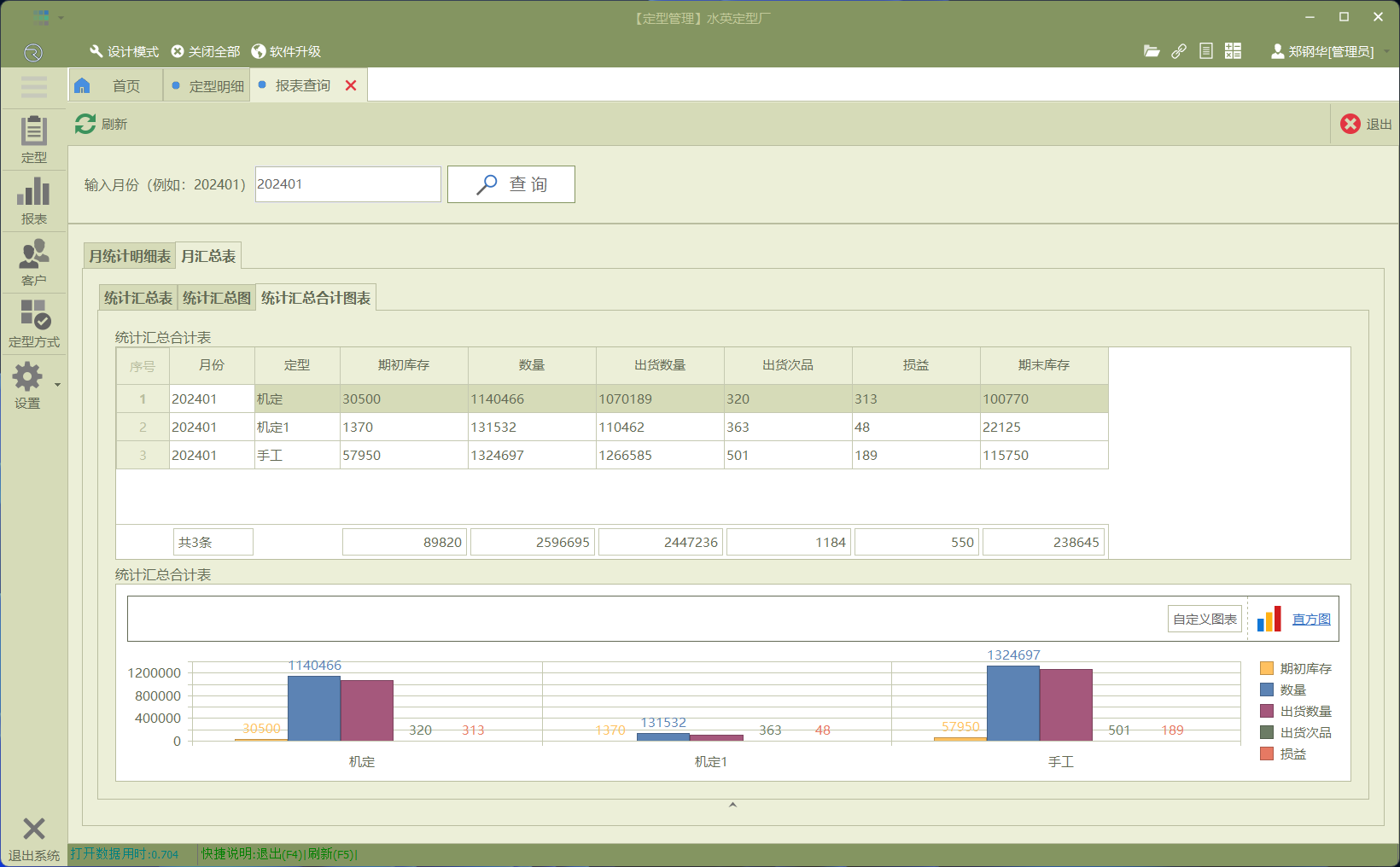
Task: Click the blue 手工 数量 bar
Action: (1013, 703)
